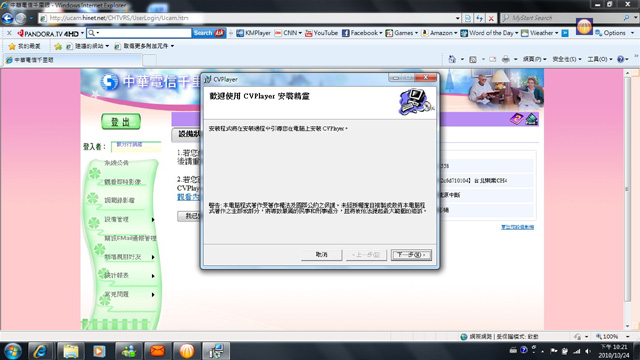Image resolution: width=640 pixels, height=360 pixels.
Task: Click the 常見問題 sidebar item
Action: (117, 294)
